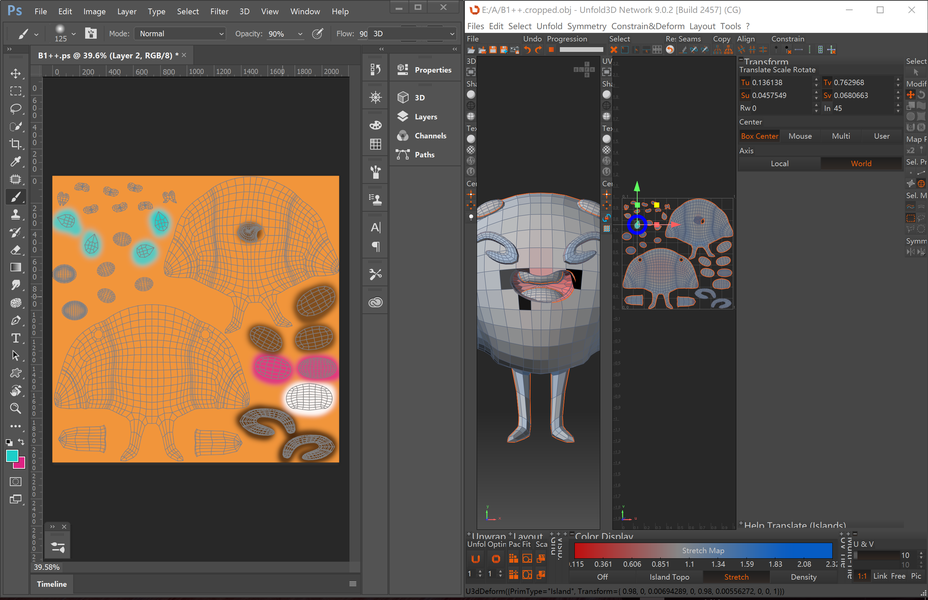Screen dimensions: 928x600
Task: Open the Constrain&Deform menu
Action: [647, 26]
